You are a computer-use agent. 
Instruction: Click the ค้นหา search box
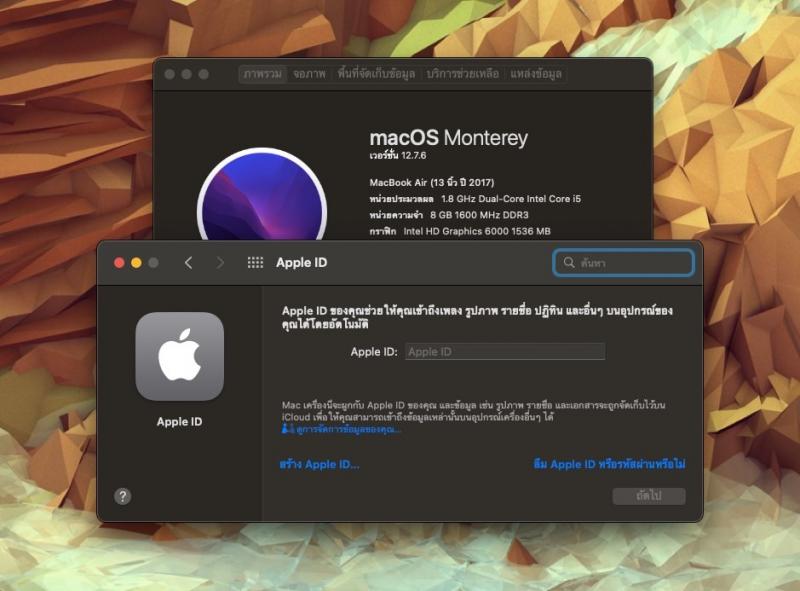pyautogui.click(x=623, y=263)
